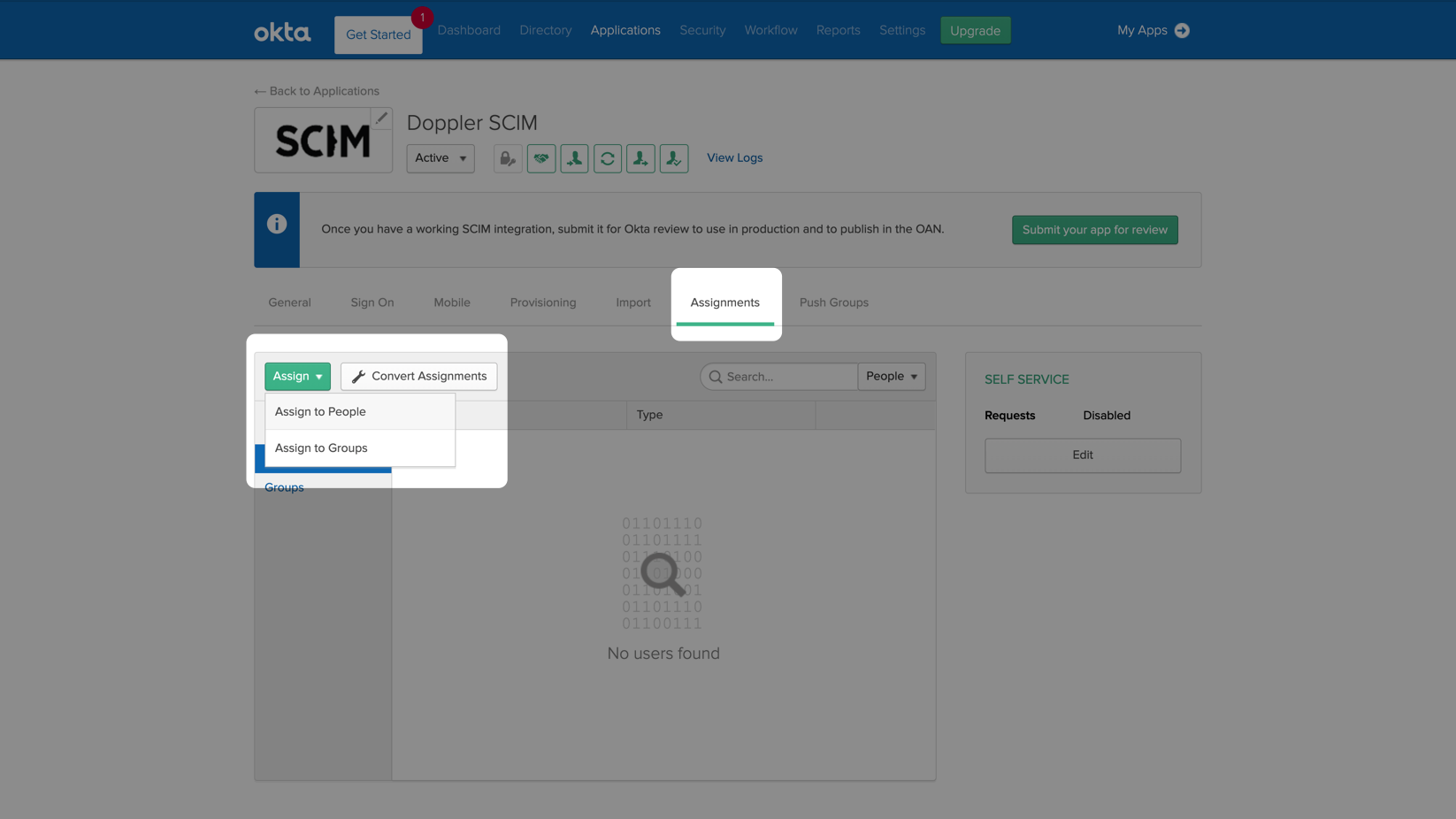The image size is (1456, 819).
Task: Click the import users icon with incoming arrow
Action: click(574, 158)
